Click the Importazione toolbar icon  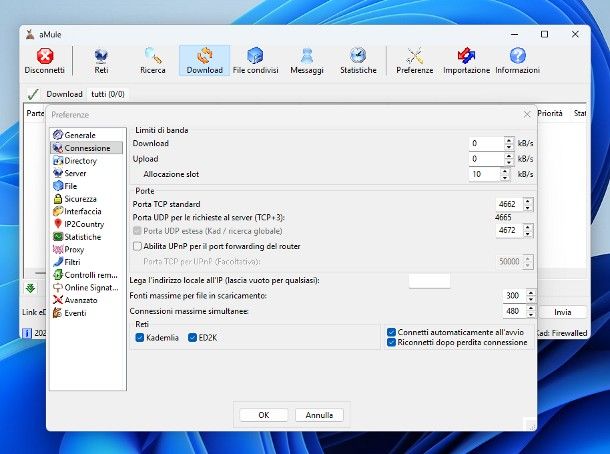click(x=466, y=61)
